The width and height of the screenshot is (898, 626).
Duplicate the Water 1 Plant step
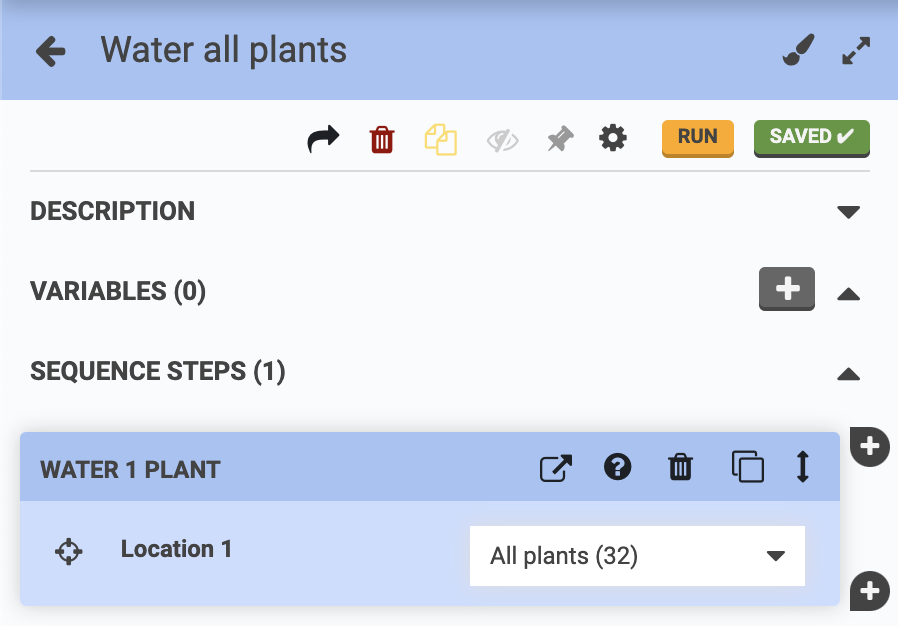click(x=747, y=467)
